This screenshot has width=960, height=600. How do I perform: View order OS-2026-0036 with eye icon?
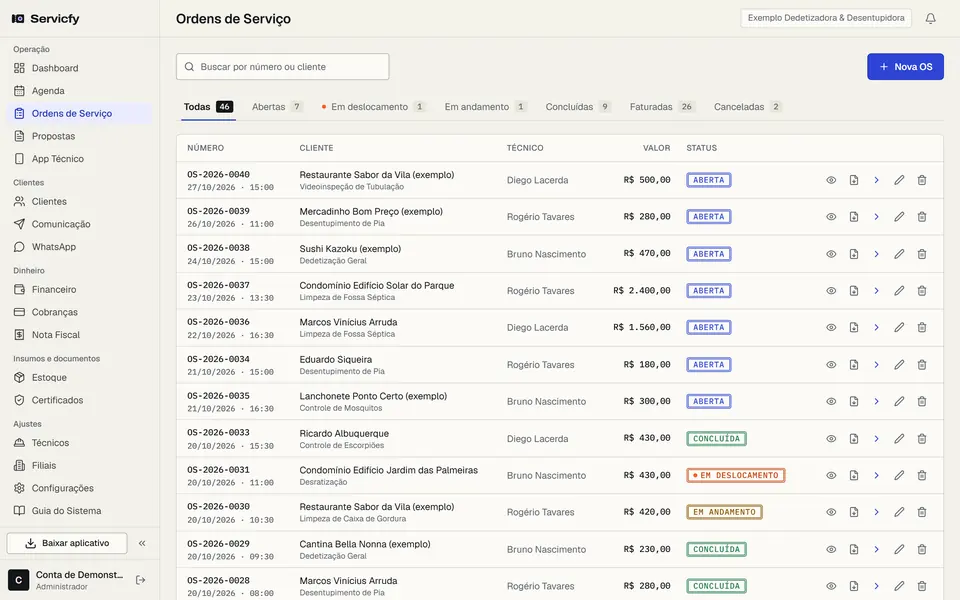831,328
